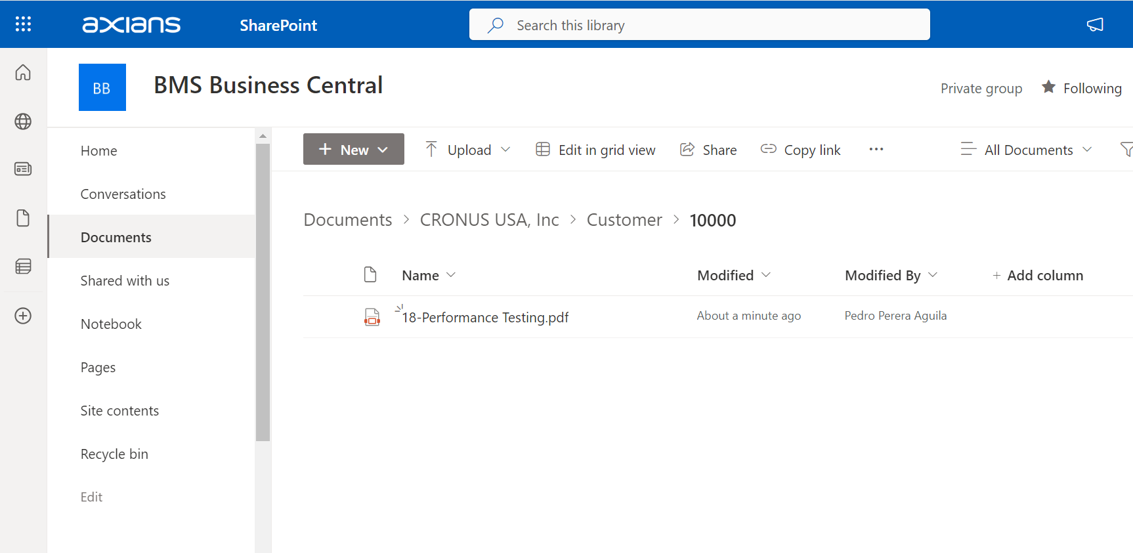Screen dimensions: 1133x553
Task: Click the megaphone icon in header
Action: 1095,25
